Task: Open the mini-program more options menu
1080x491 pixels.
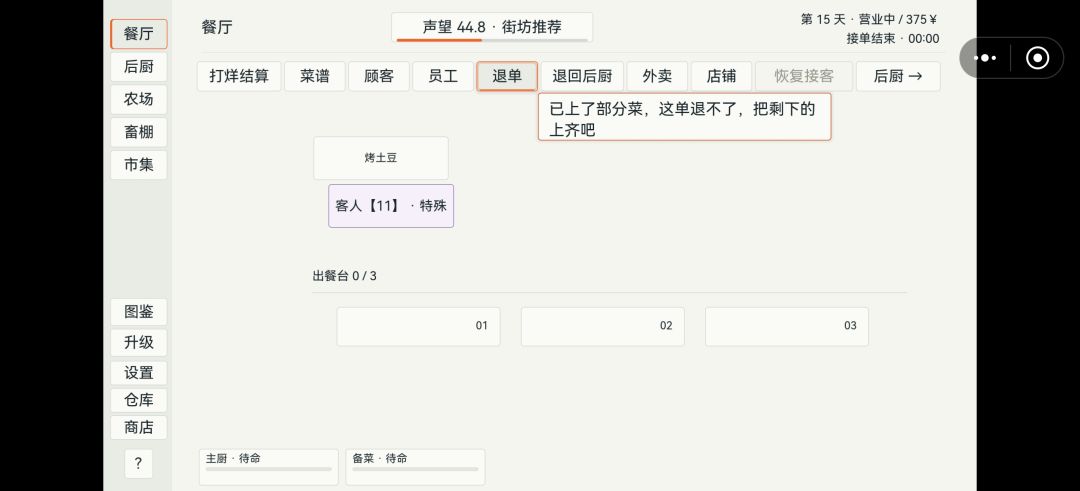Action: (985, 58)
